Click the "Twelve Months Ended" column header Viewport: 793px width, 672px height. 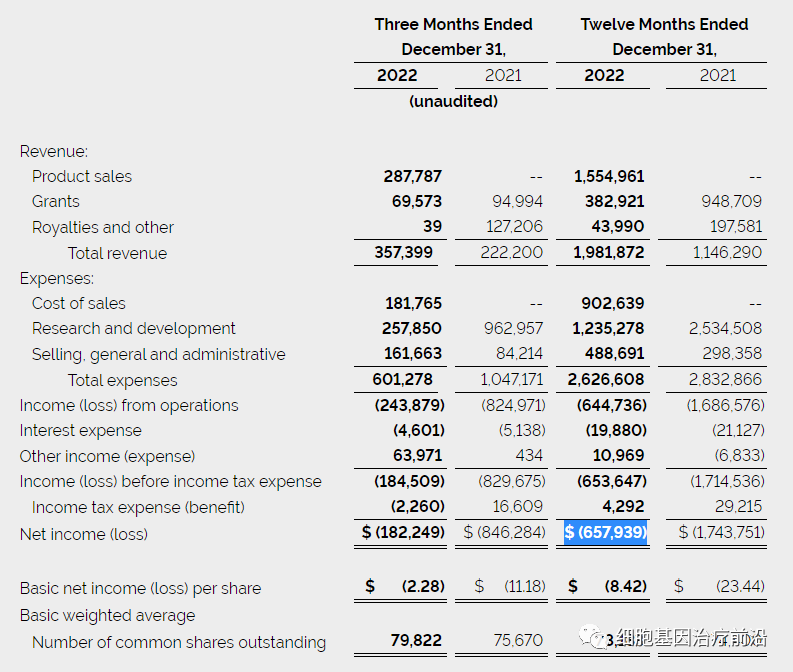664,24
